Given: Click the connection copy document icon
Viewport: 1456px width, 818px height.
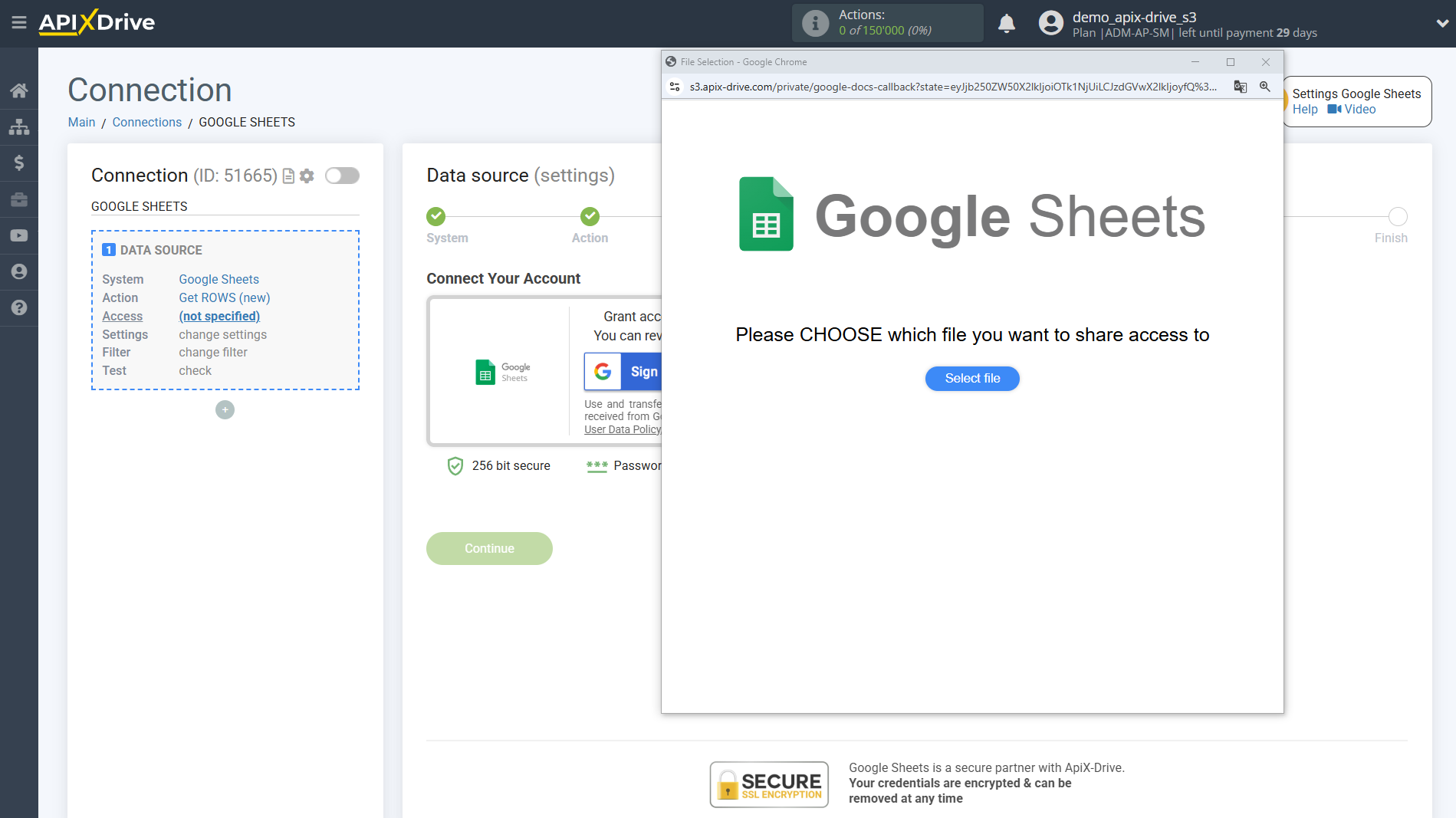Looking at the screenshot, I should 288,176.
